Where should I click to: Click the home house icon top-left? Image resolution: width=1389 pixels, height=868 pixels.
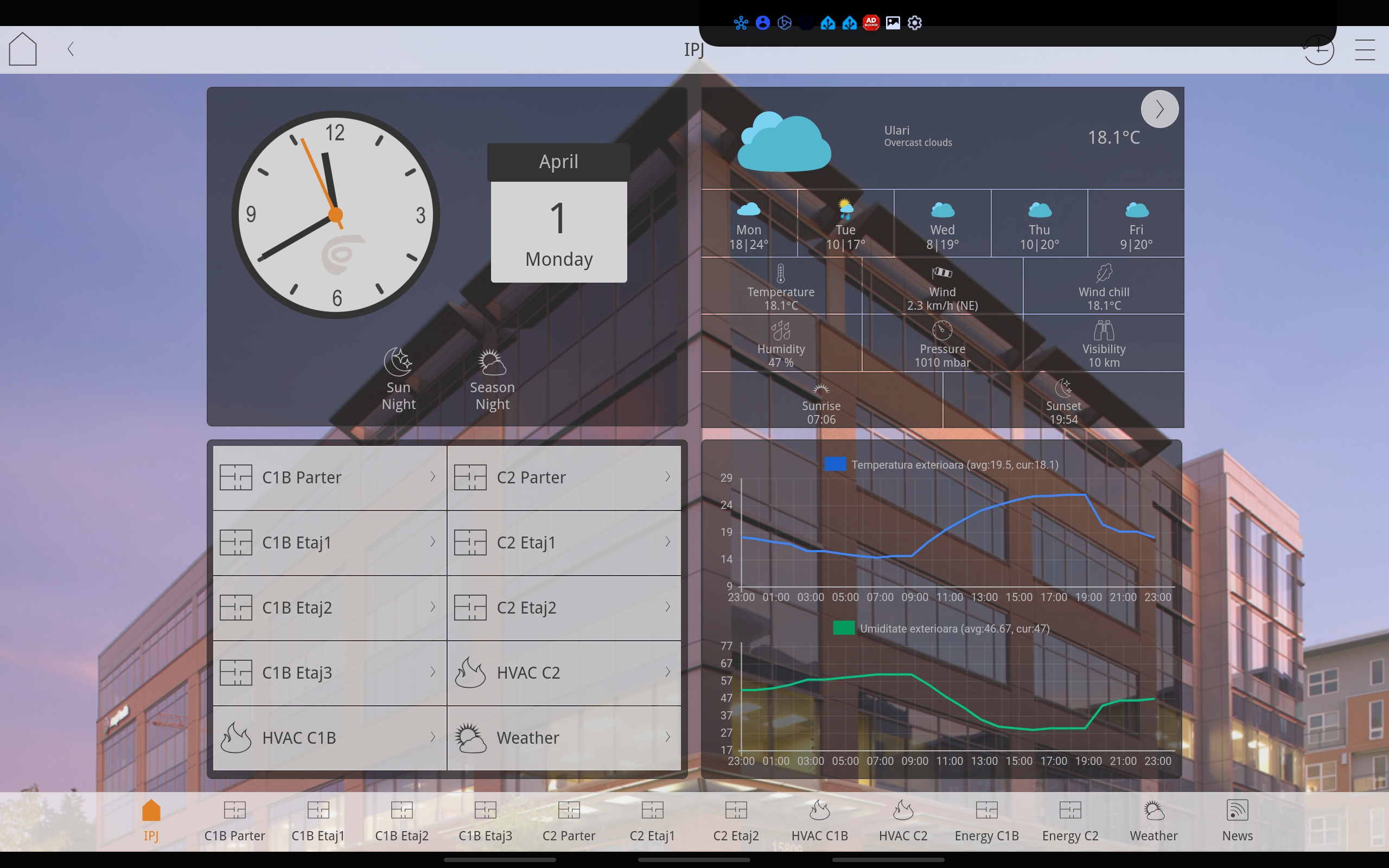pos(23,49)
